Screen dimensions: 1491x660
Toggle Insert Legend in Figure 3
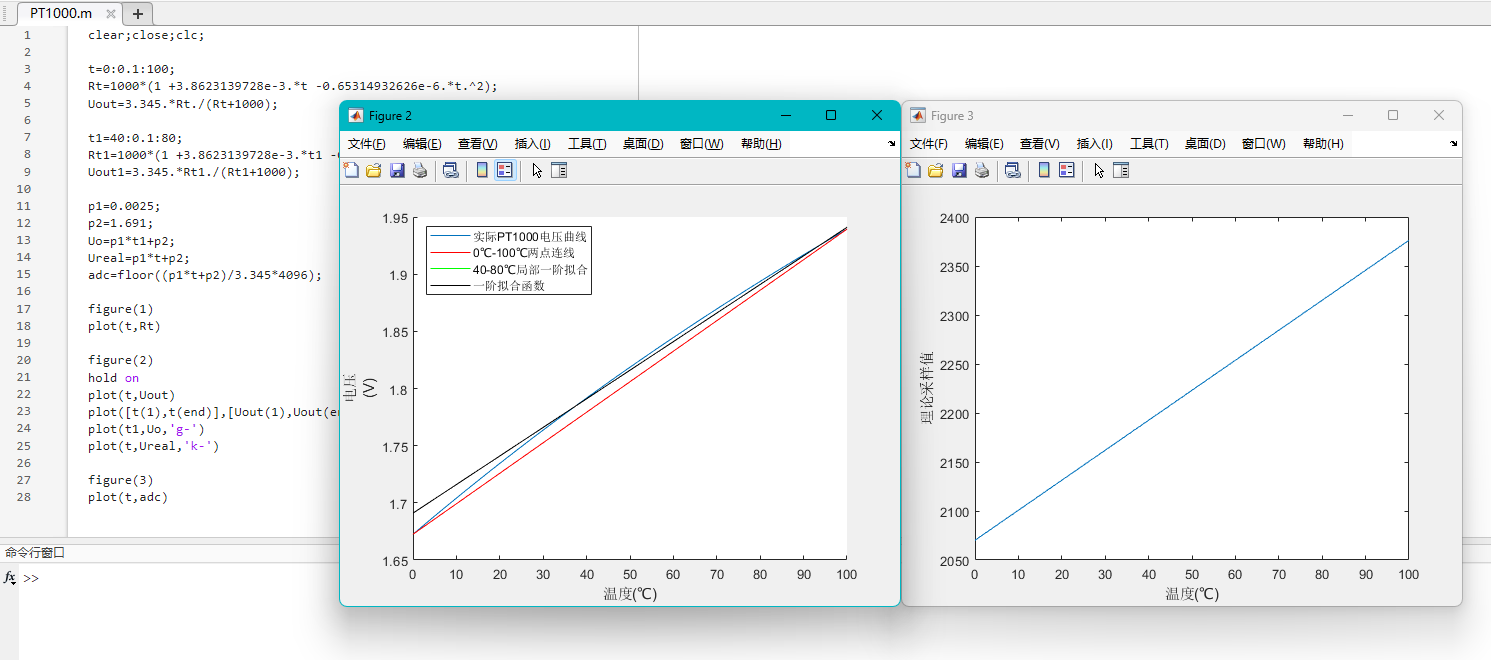point(1067,170)
